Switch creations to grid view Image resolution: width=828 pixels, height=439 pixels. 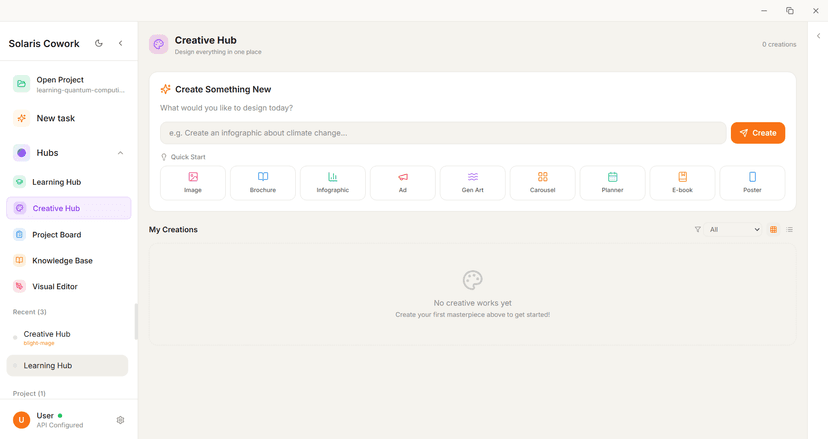pos(773,230)
